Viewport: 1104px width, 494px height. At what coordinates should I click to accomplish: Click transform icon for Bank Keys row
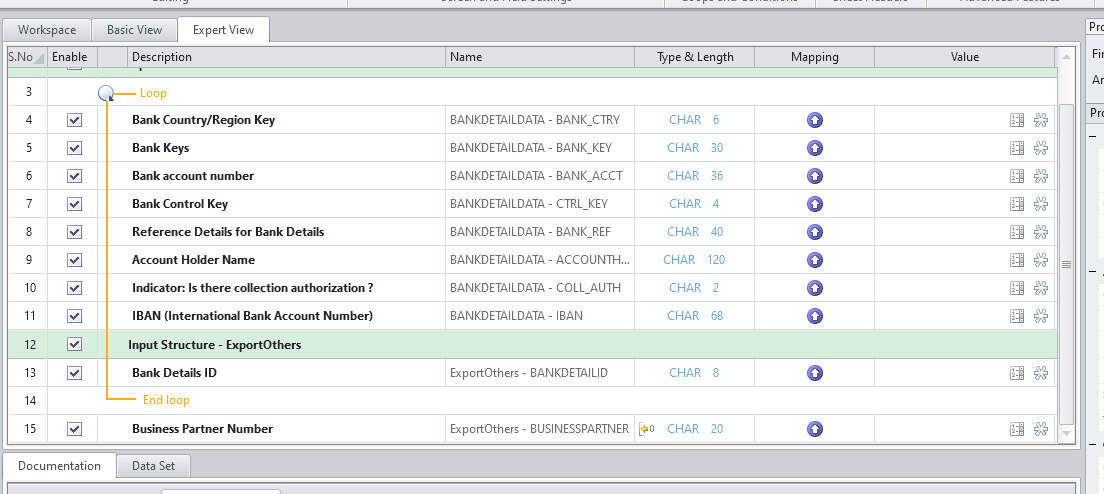[x=1041, y=148]
